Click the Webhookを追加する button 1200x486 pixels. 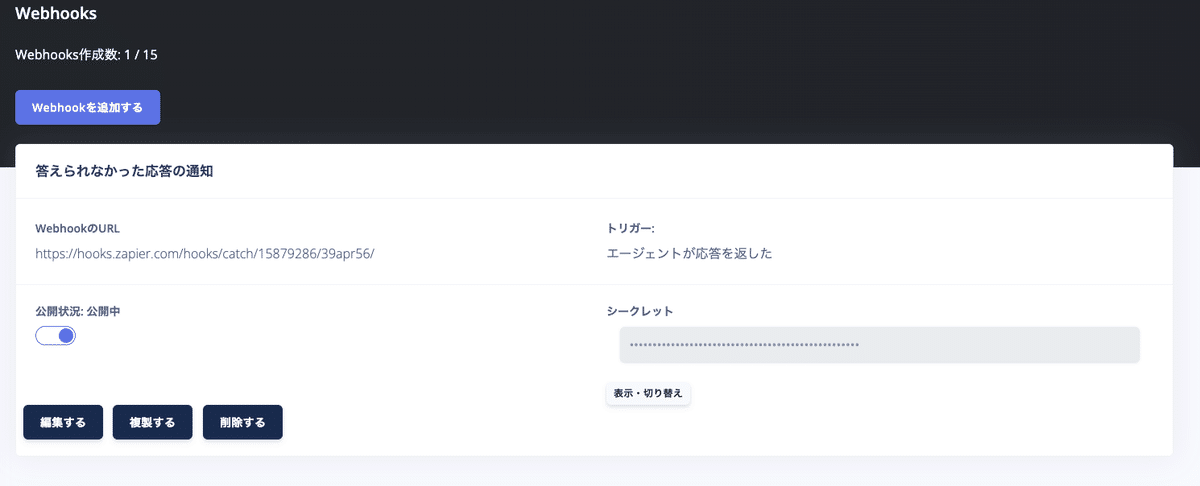click(88, 108)
